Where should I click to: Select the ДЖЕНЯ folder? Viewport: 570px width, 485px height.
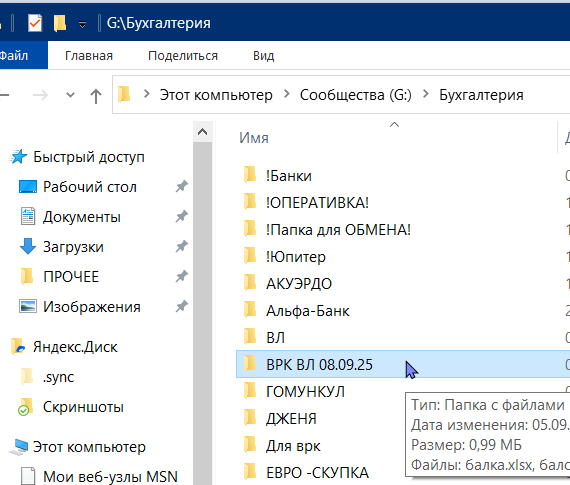click(x=291, y=419)
